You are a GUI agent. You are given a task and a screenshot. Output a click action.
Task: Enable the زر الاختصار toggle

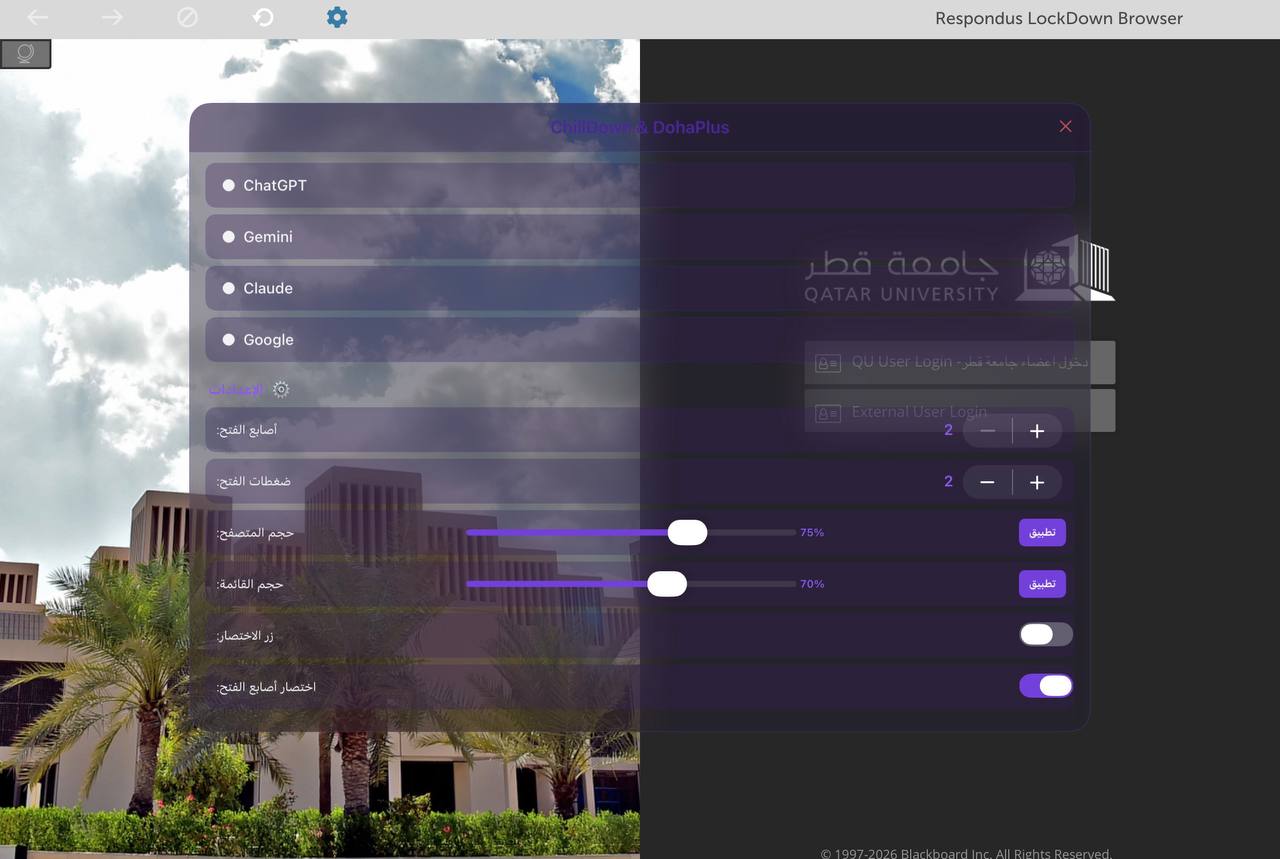1046,635
